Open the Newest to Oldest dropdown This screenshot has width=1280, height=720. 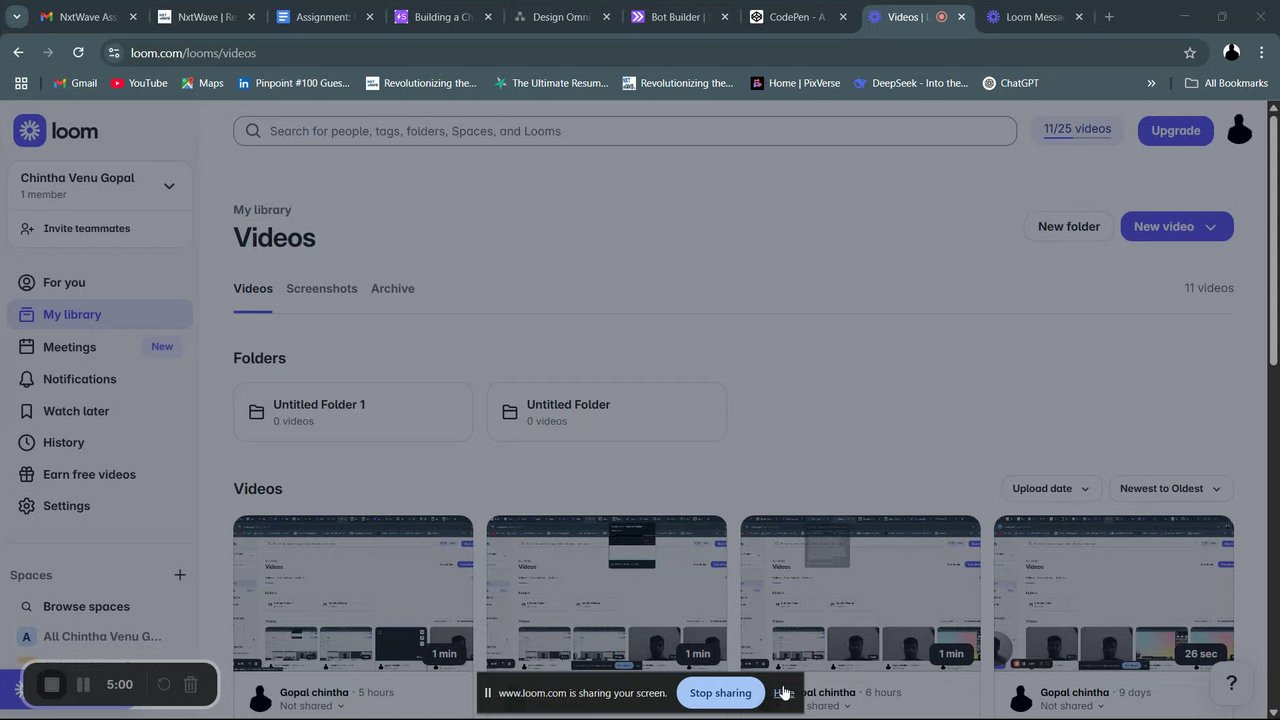click(x=1171, y=489)
